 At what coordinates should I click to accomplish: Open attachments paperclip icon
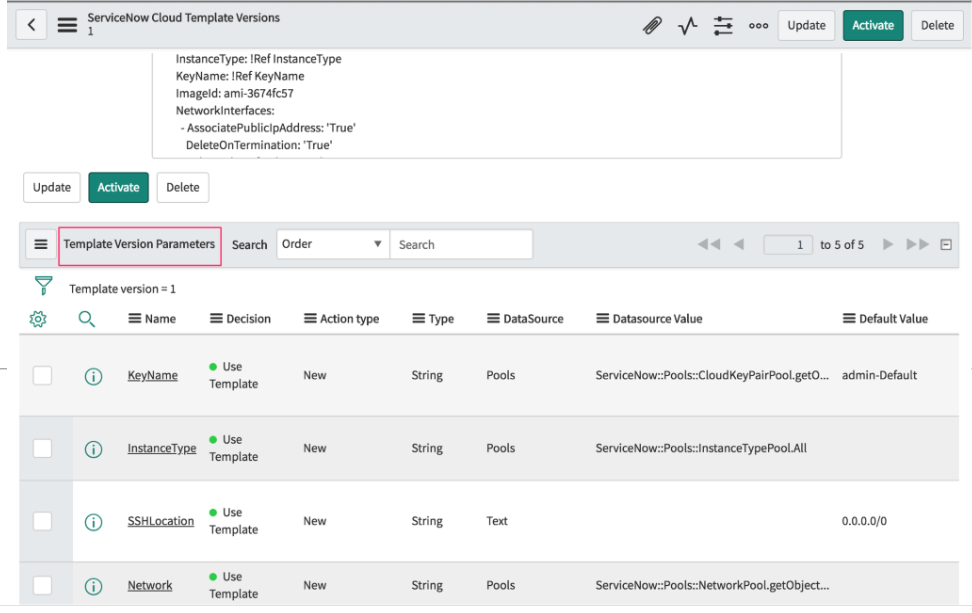(x=652, y=25)
